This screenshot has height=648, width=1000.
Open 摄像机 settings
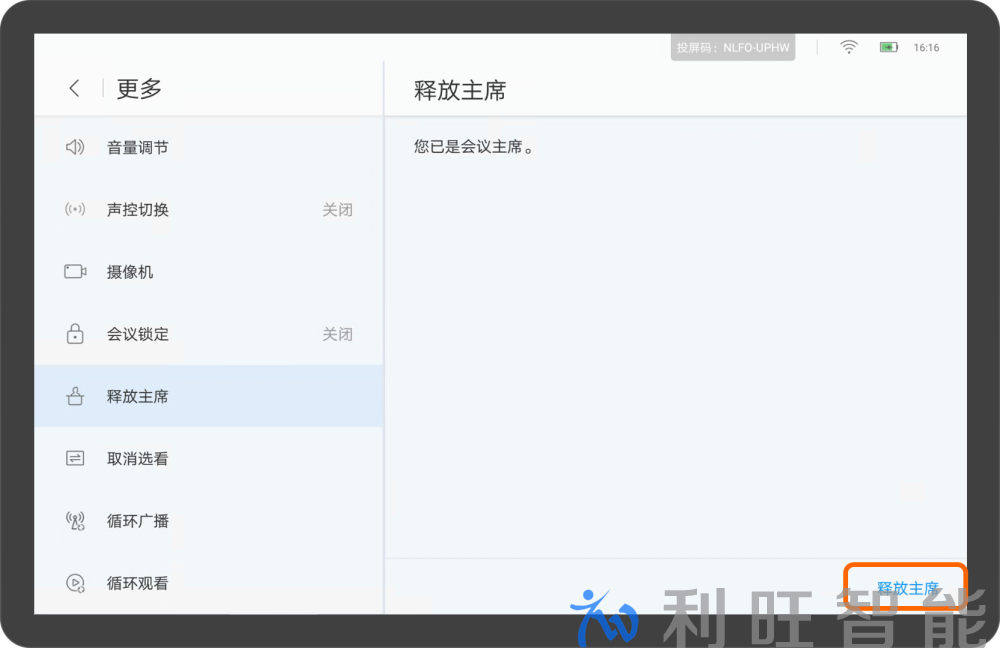[209, 272]
